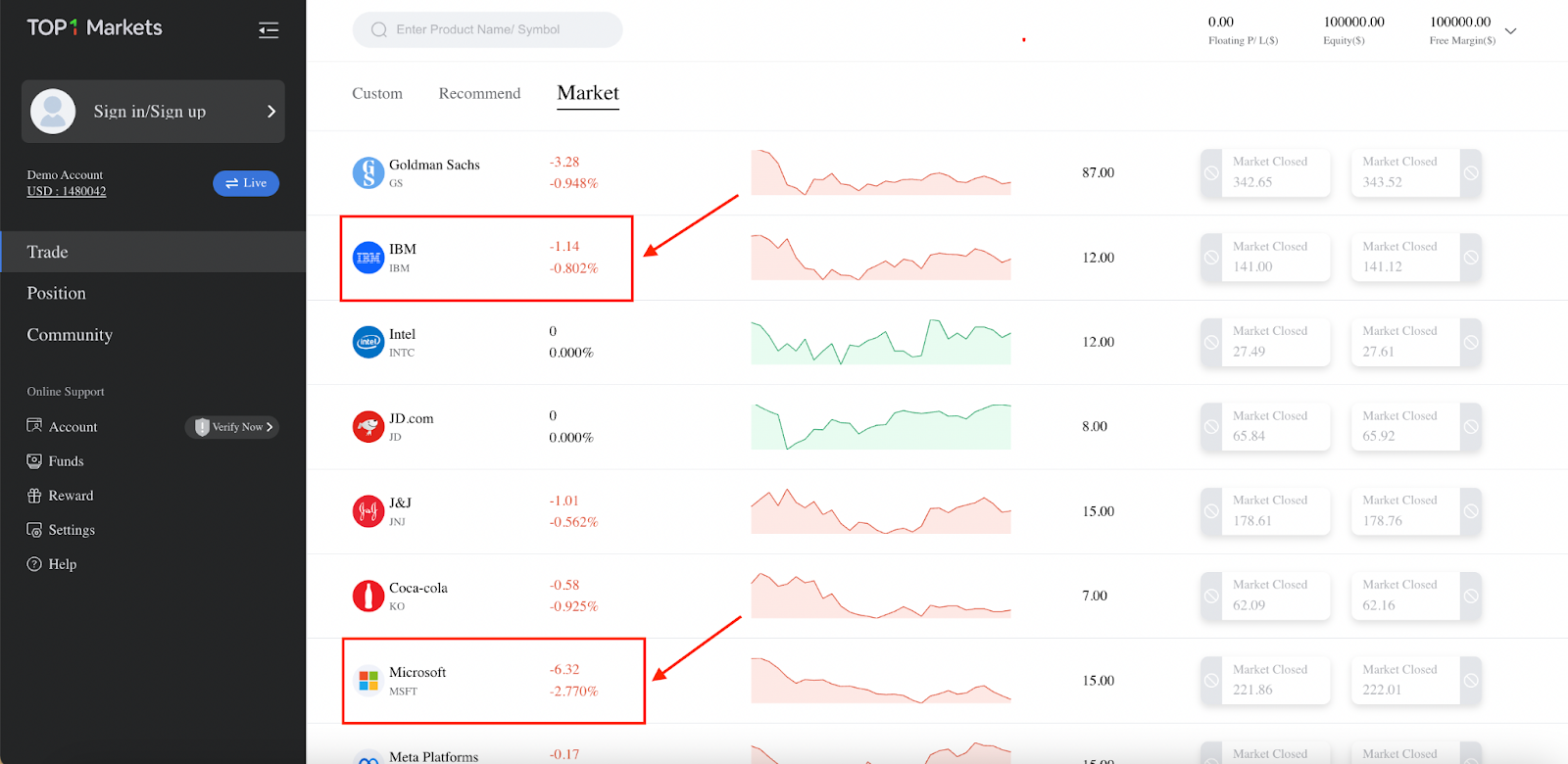Click J&J sell price 178.61
The height and width of the screenshot is (764, 1568).
1252,521
